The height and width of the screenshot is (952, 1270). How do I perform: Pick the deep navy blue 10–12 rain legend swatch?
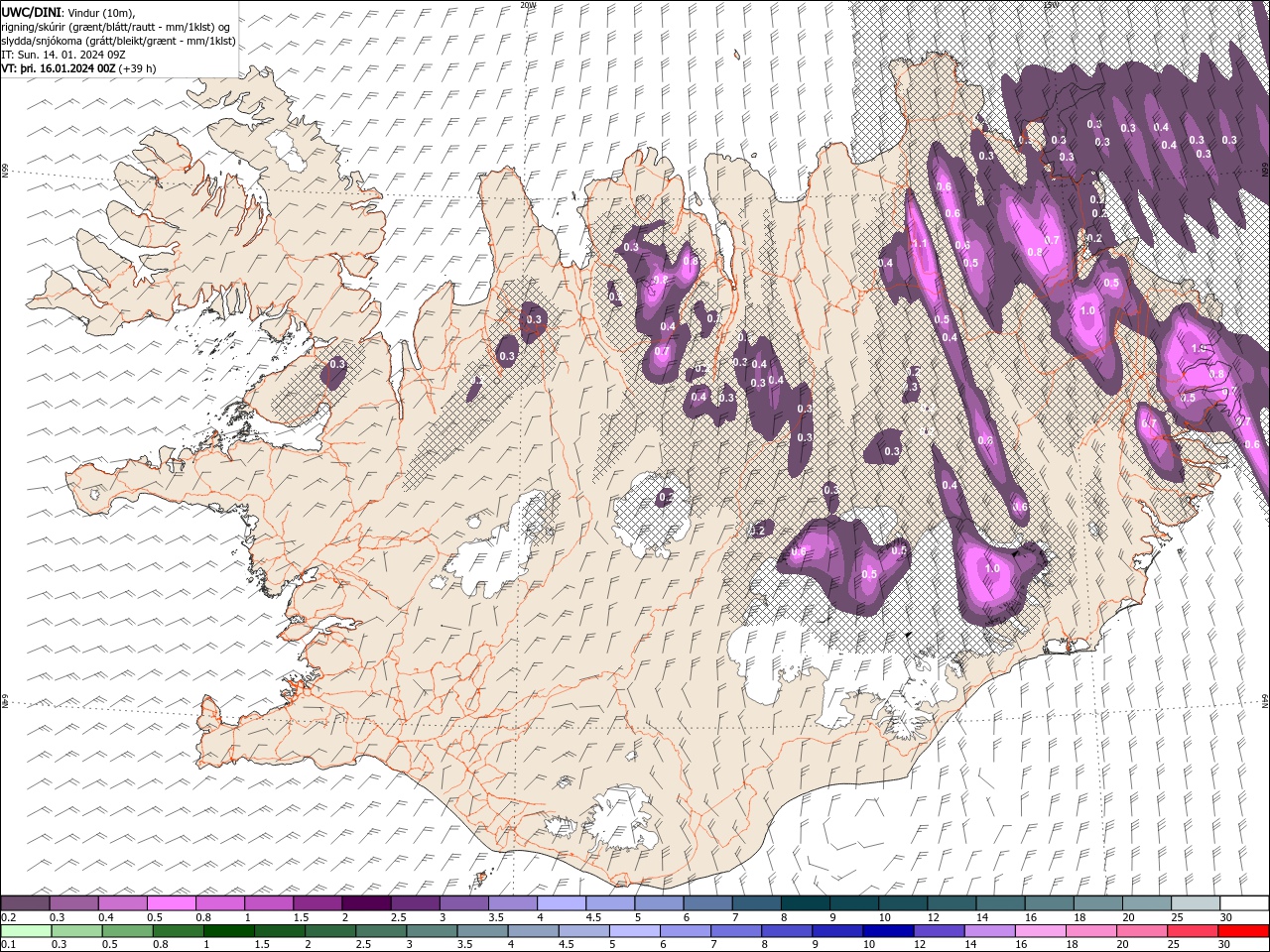[889, 931]
